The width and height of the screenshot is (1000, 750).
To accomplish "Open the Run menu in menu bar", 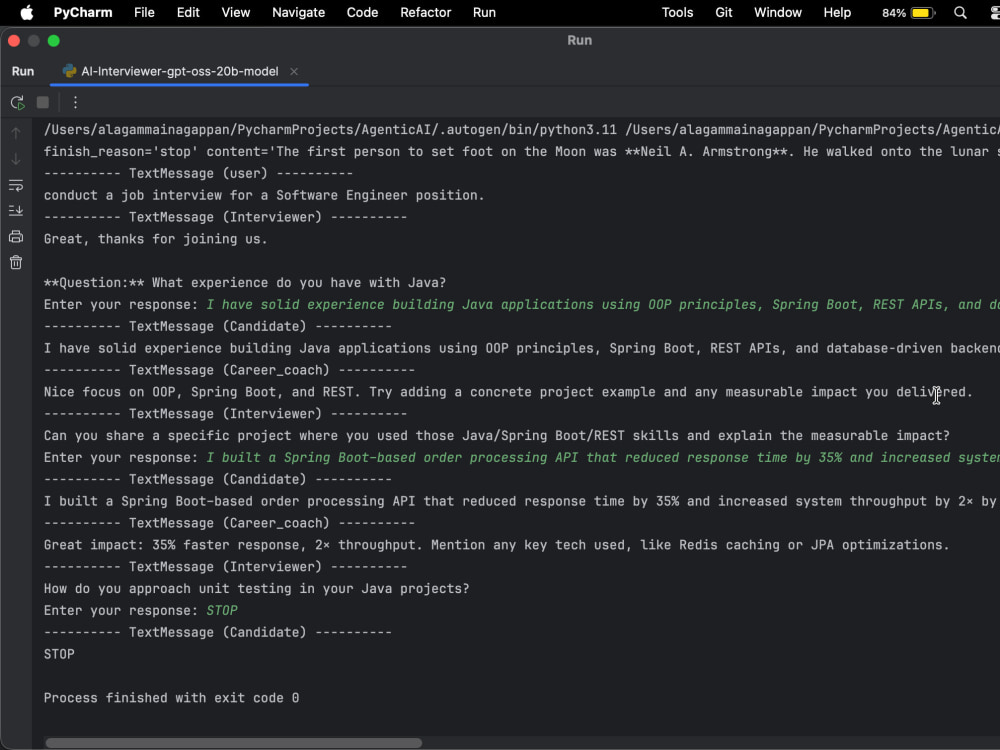I will 484,12.
